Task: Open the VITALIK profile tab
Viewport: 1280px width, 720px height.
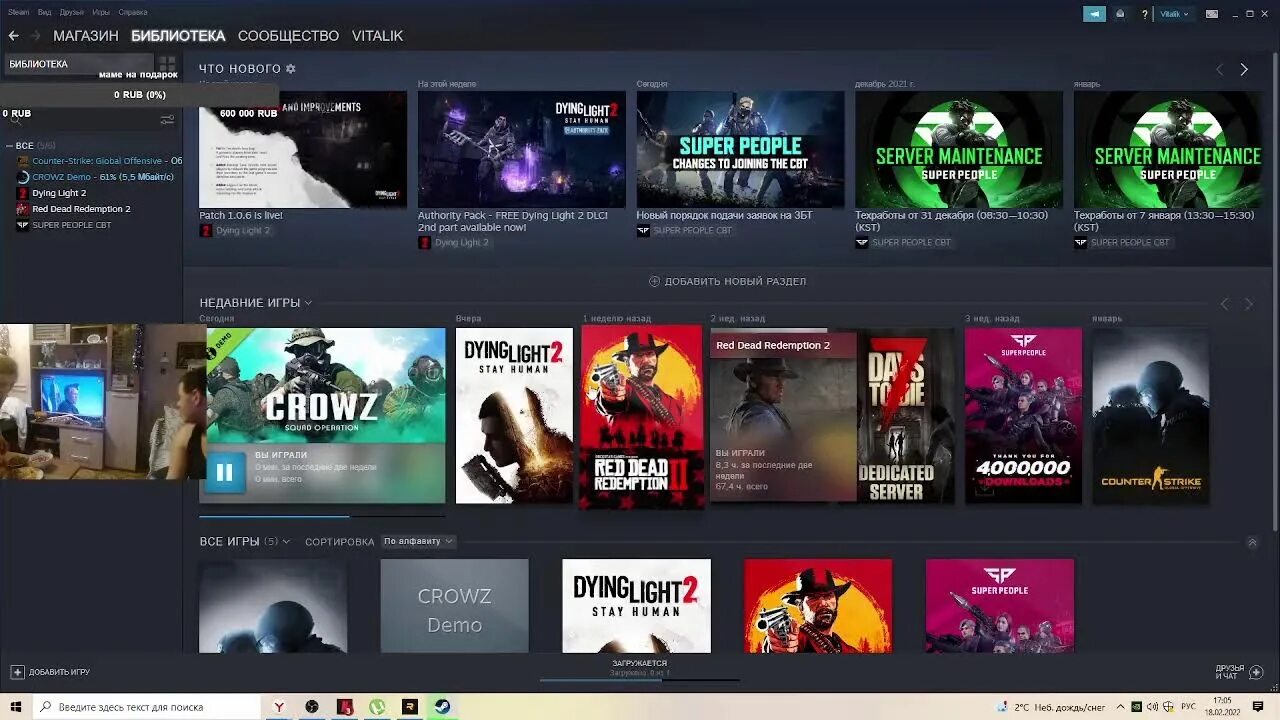Action: pos(377,36)
